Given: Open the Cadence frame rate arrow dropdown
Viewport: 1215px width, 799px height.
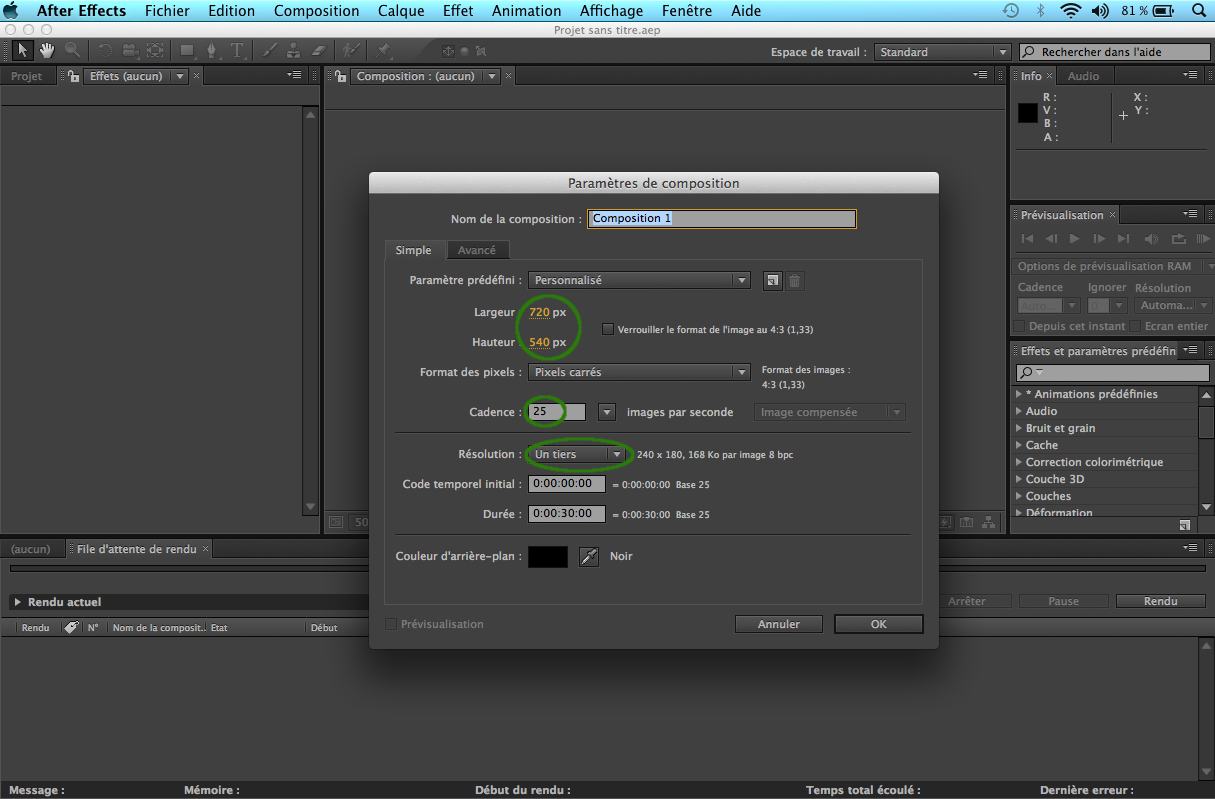Looking at the screenshot, I should click(x=606, y=412).
